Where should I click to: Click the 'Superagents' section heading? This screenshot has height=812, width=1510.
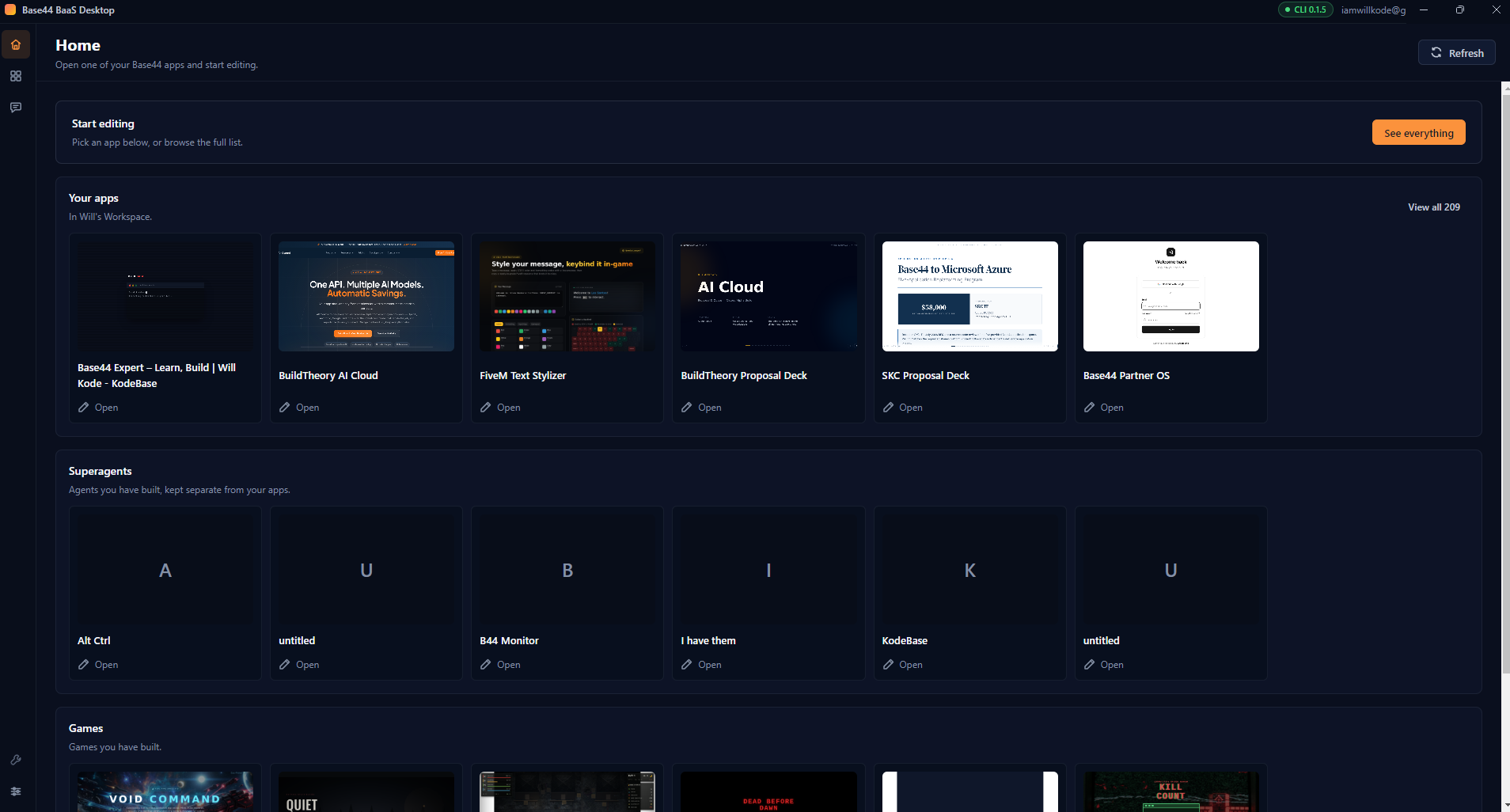[101, 471]
